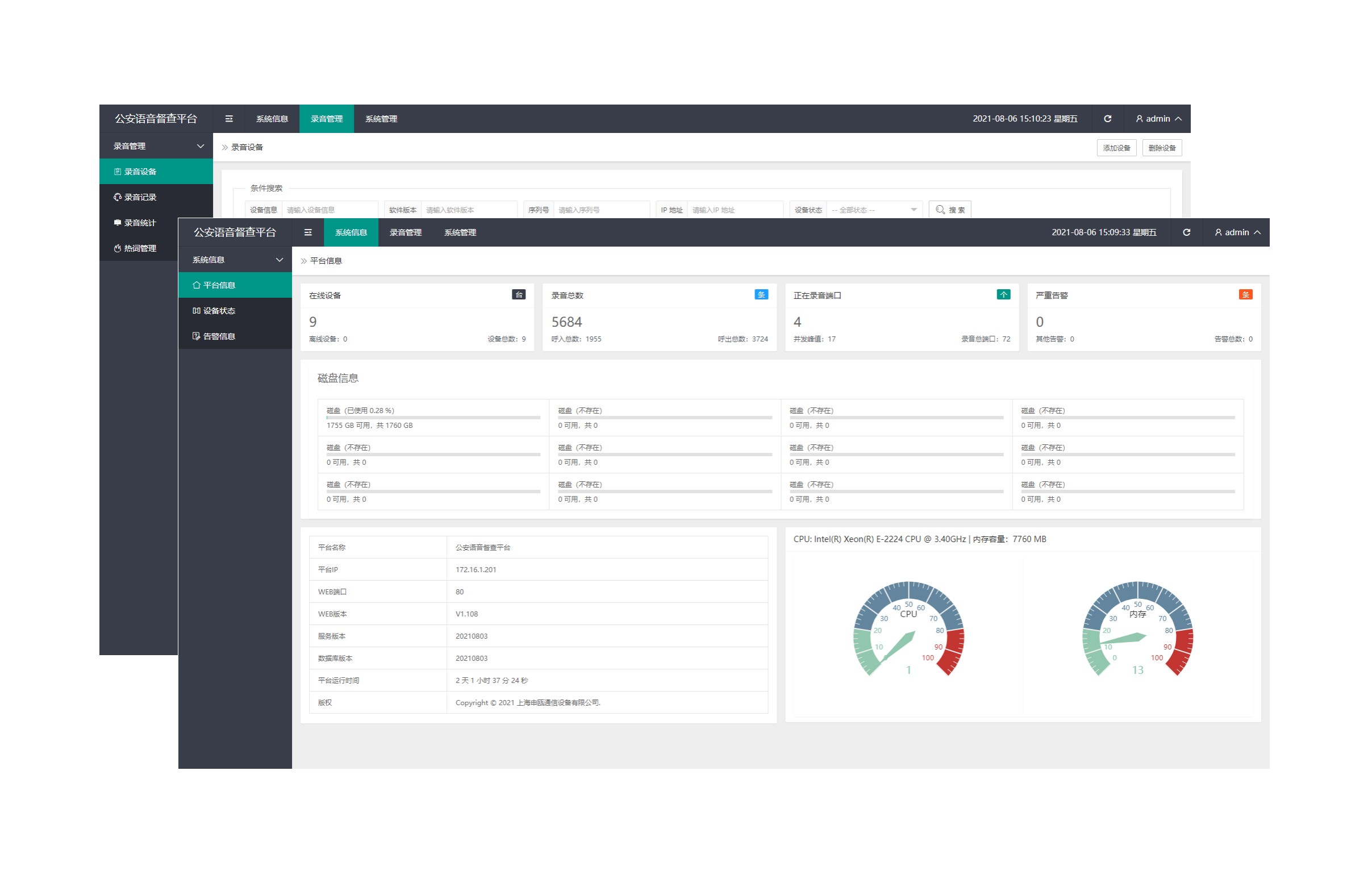This screenshot has width=1372, height=883.
Task: Open 录音记录 in the back sidebar
Action: click(139, 197)
